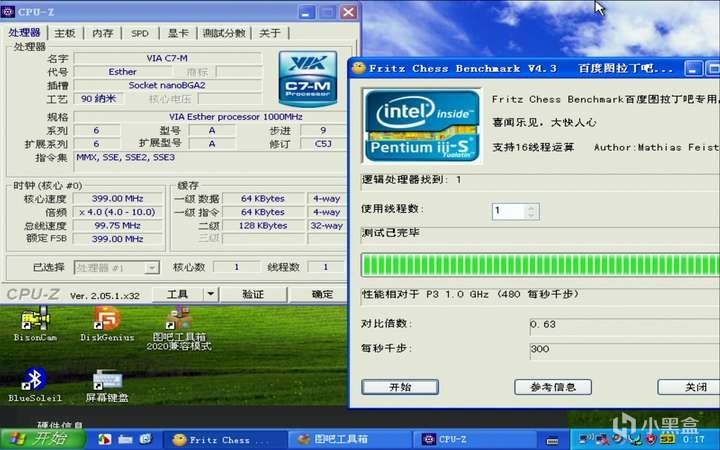Minimize the Fritz Chess Benchmark window
This screenshot has width=720, height=450.
(x=693, y=69)
